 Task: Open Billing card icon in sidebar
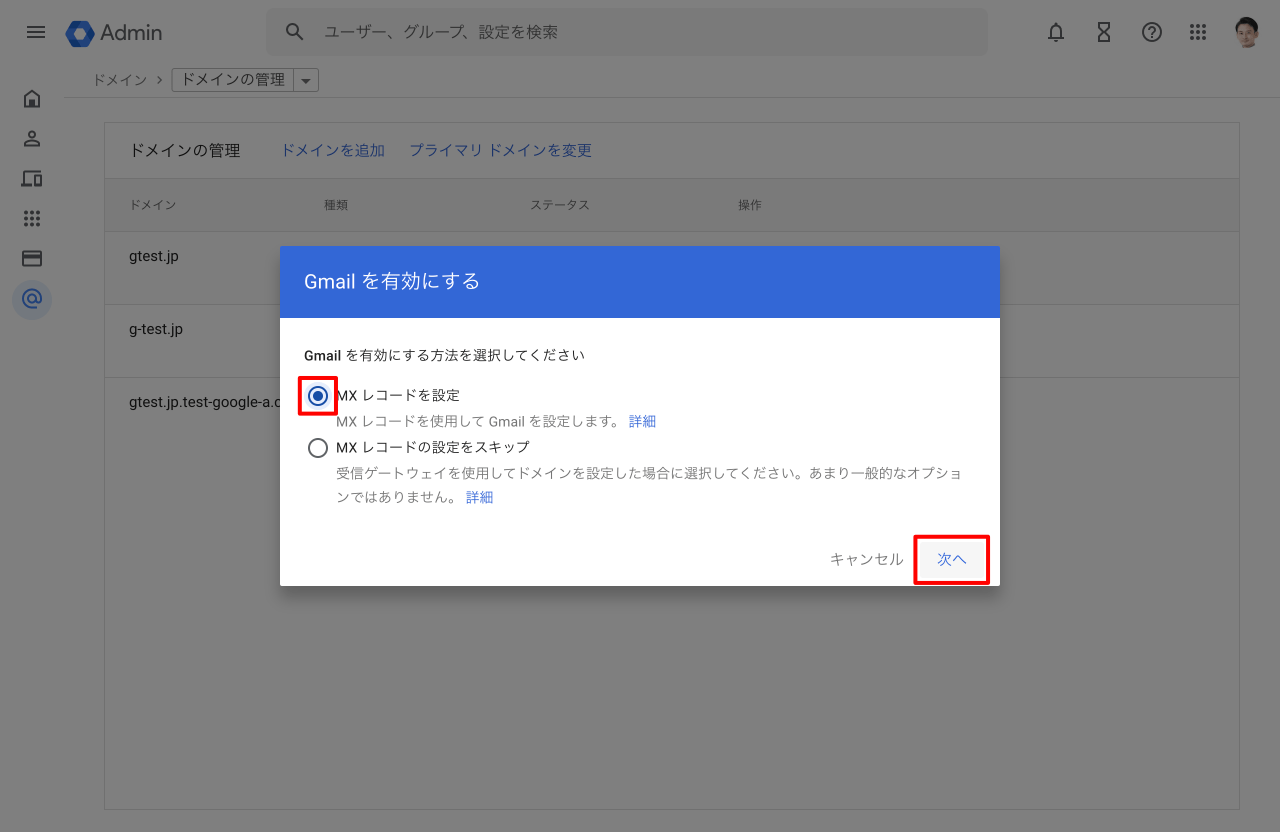(32, 258)
